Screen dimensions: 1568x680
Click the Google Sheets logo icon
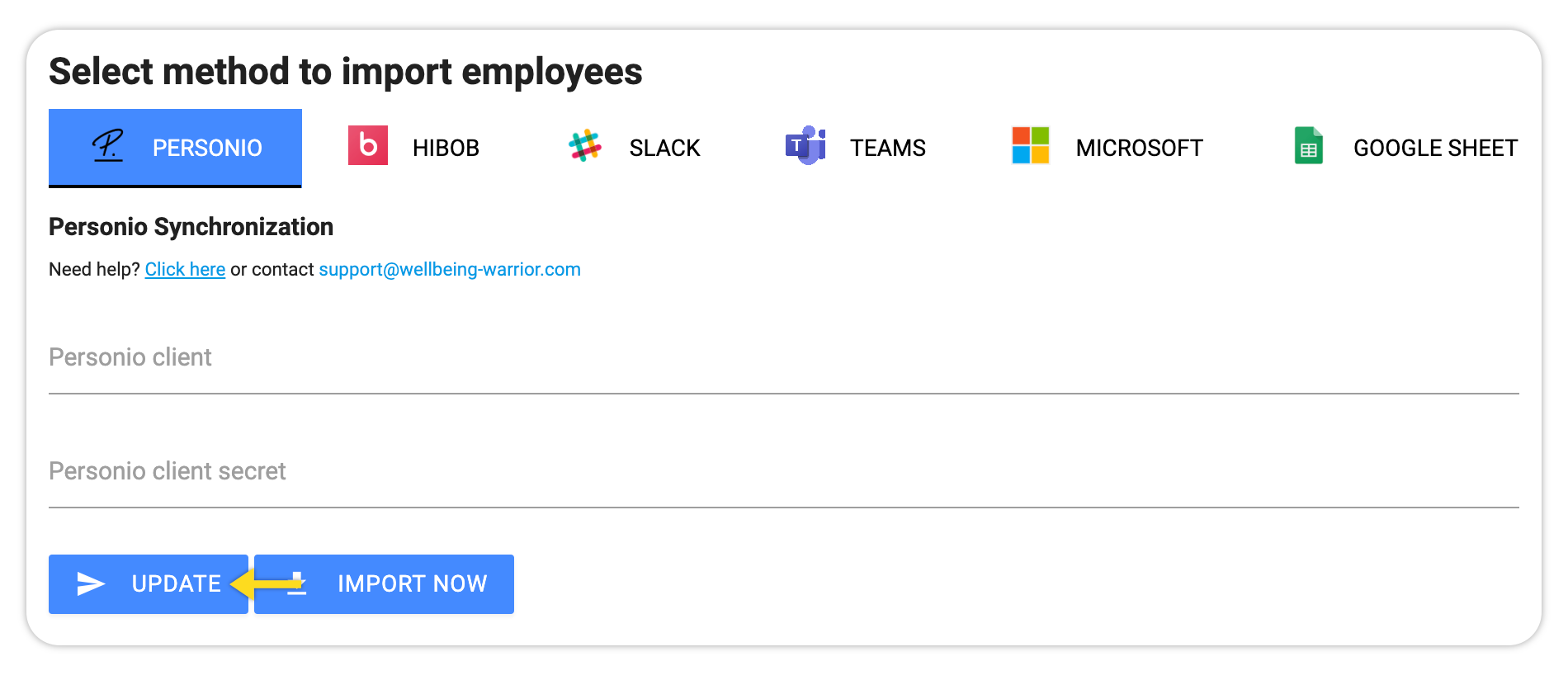point(1308,146)
